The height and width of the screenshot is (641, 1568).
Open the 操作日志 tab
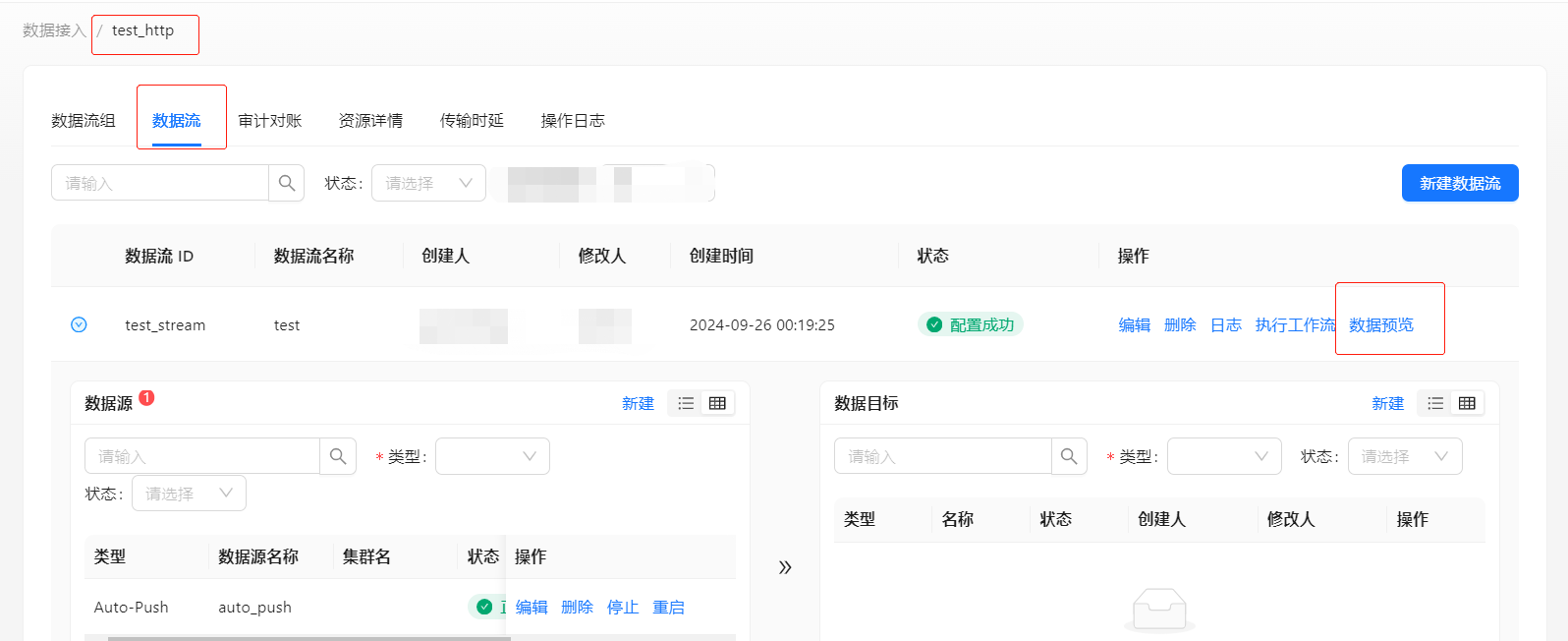573,120
